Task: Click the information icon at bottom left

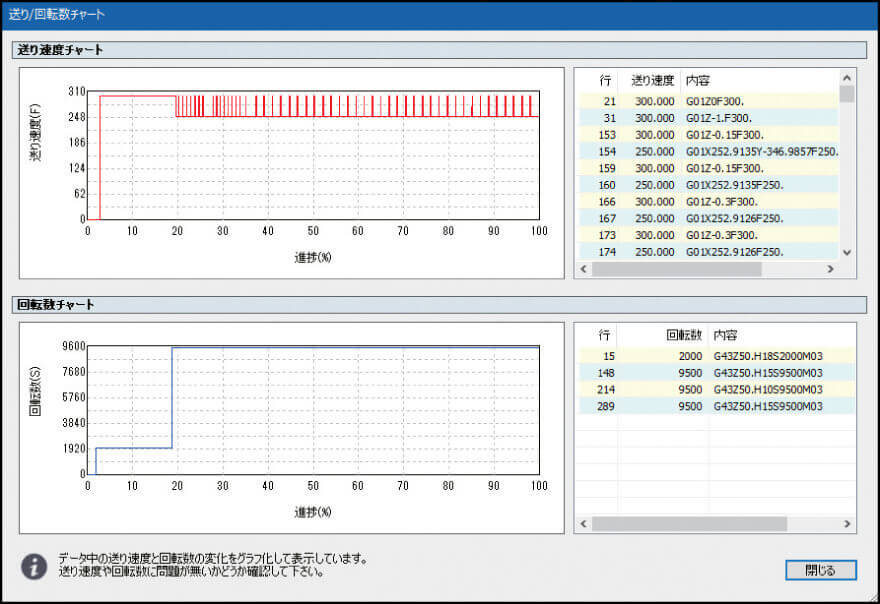Action: click(x=34, y=566)
